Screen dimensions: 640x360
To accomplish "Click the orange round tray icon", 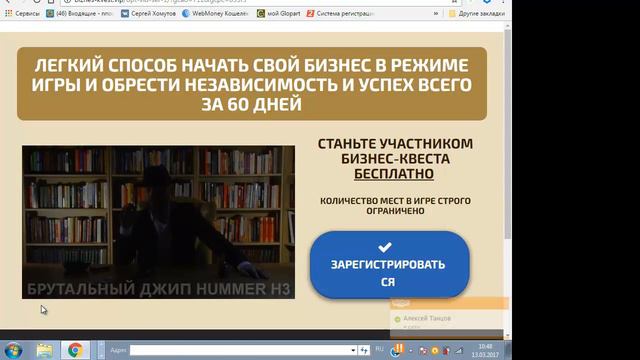I will coord(435,351).
